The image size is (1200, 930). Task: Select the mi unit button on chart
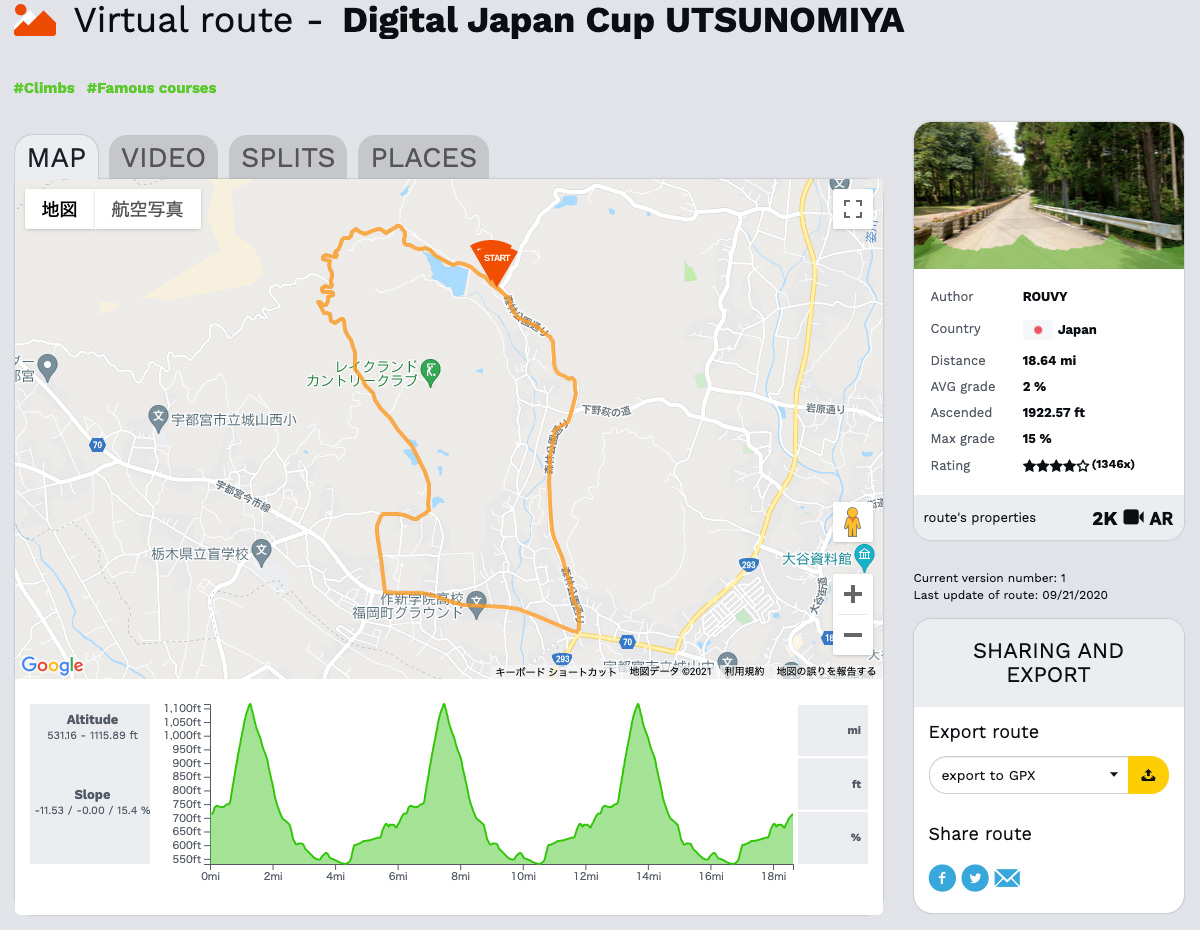[x=833, y=731]
